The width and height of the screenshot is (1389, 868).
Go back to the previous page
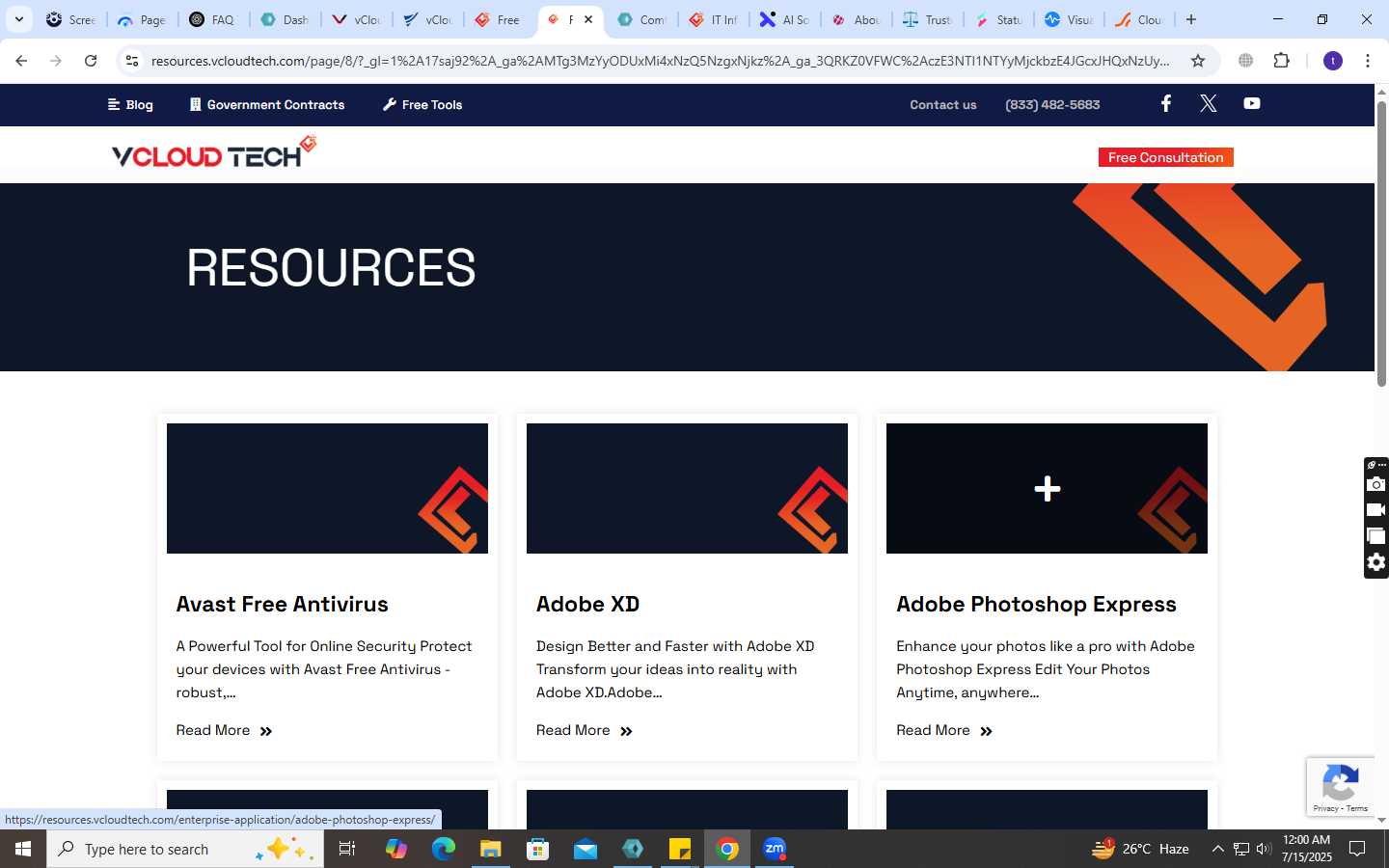[x=21, y=61]
